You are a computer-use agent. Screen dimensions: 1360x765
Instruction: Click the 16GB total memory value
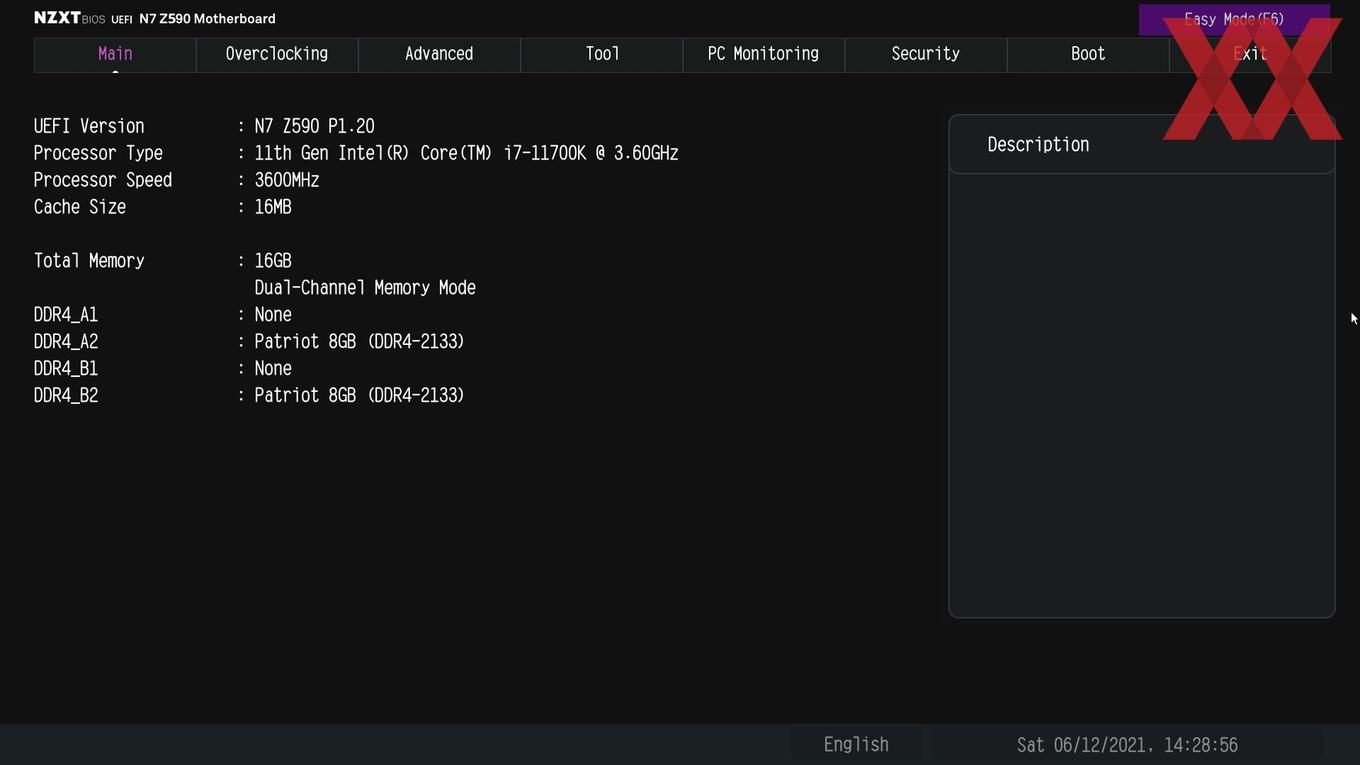273,261
